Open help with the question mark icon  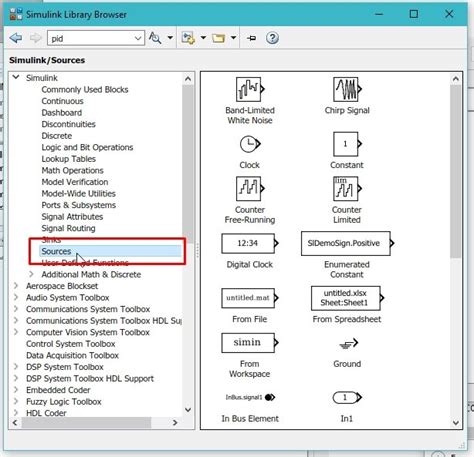(x=272, y=38)
